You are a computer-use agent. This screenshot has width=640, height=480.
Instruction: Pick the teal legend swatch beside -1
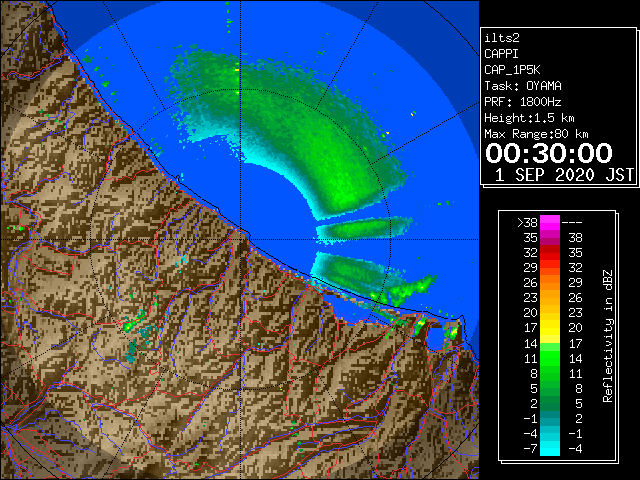(x=550, y=418)
